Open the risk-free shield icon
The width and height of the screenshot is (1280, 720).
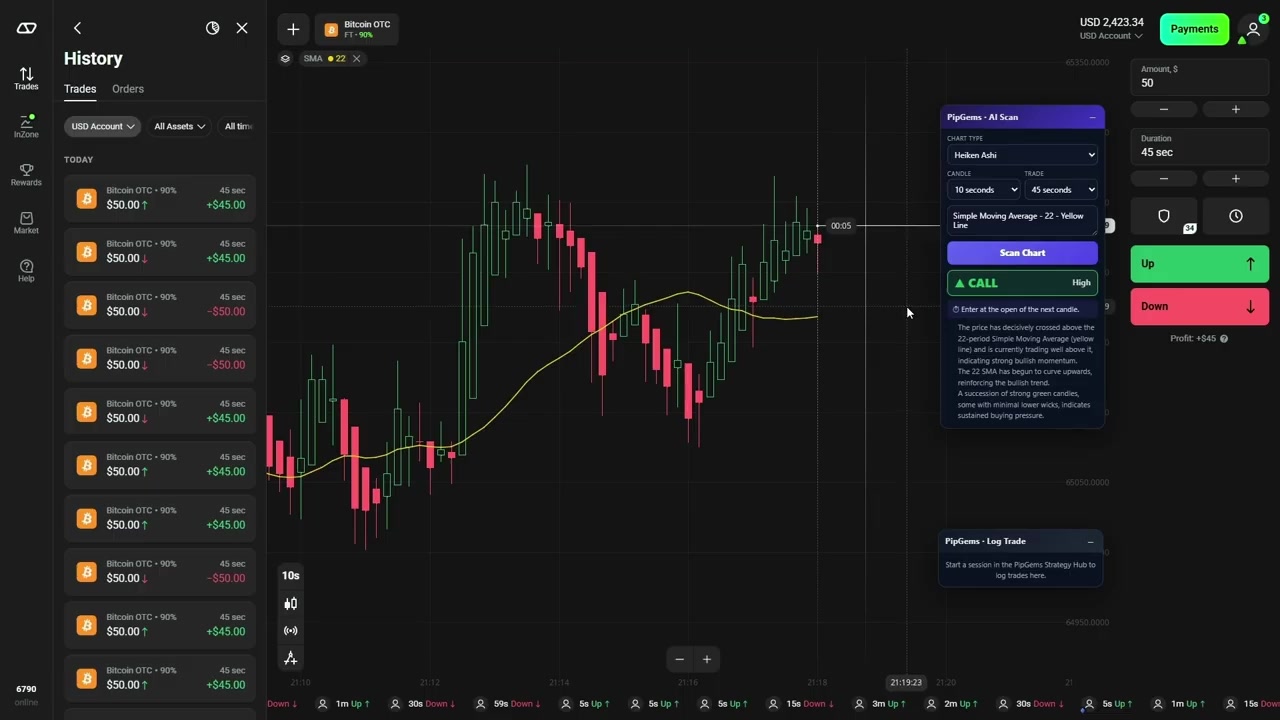(1164, 216)
